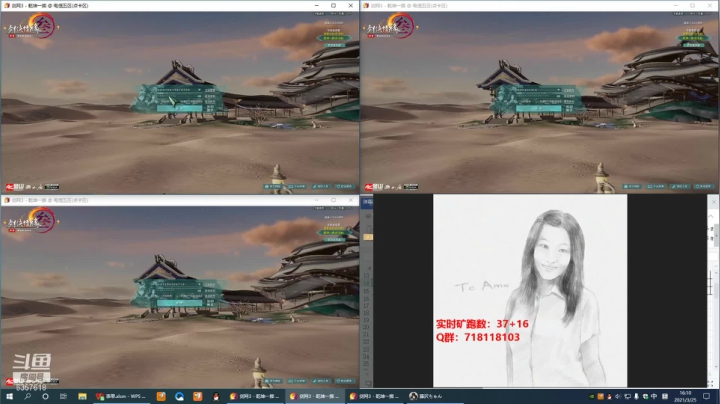Click password field in top-left game login panel
The width and height of the screenshot is (720, 404).
180,96
